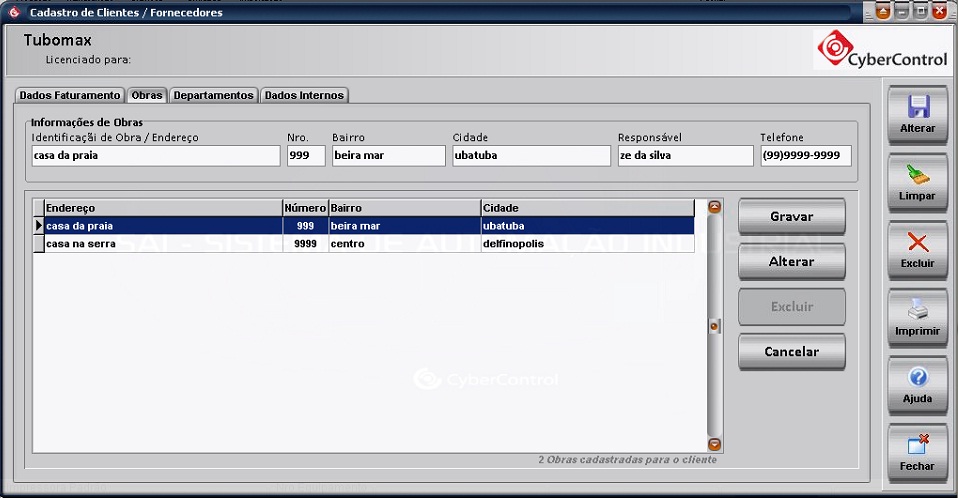This screenshot has width=958, height=498.
Task: Click the Limpar broom icon
Action: pyautogui.click(x=917, y=175)
